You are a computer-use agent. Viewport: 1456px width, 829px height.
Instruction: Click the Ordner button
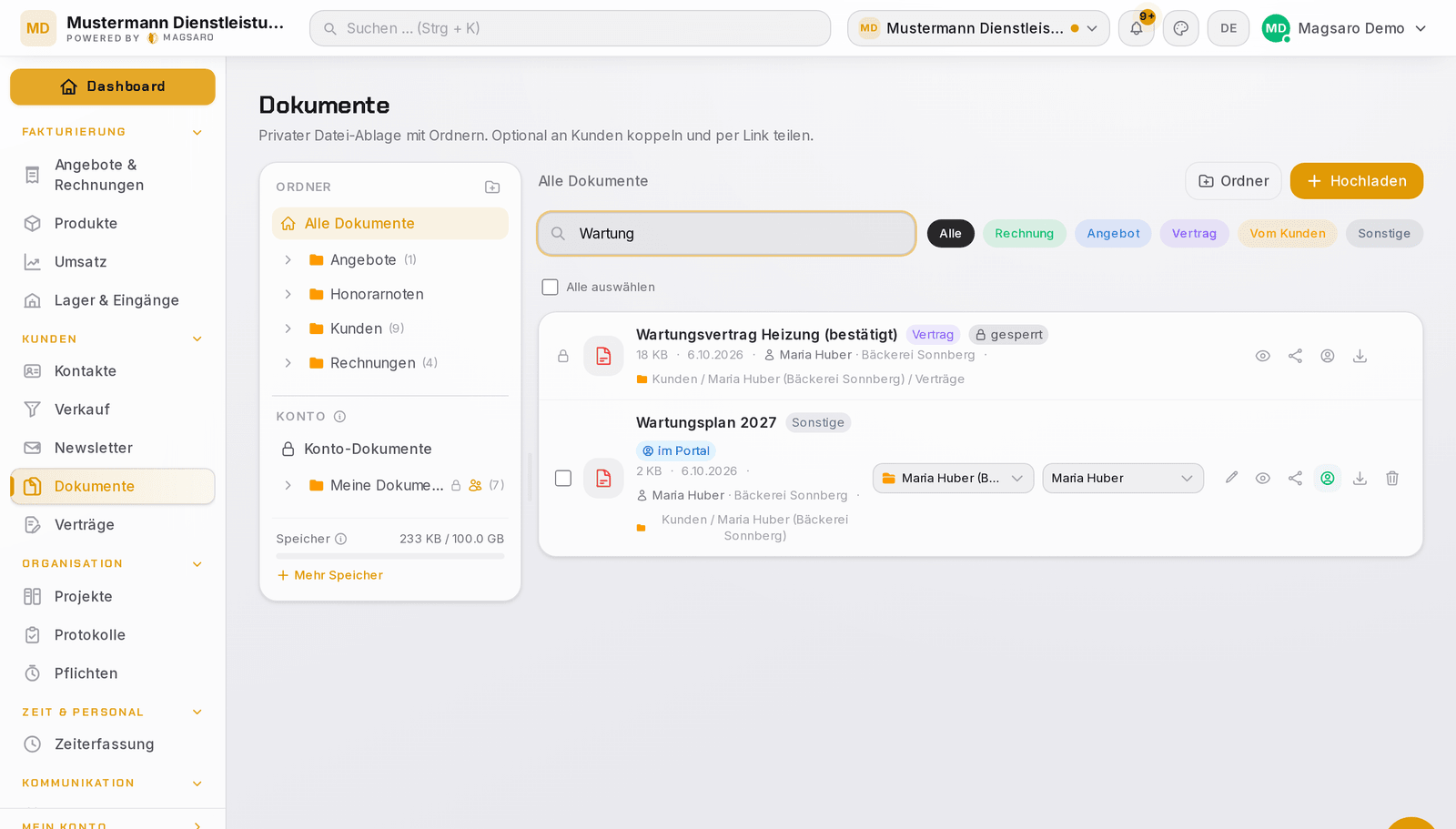1233,181
